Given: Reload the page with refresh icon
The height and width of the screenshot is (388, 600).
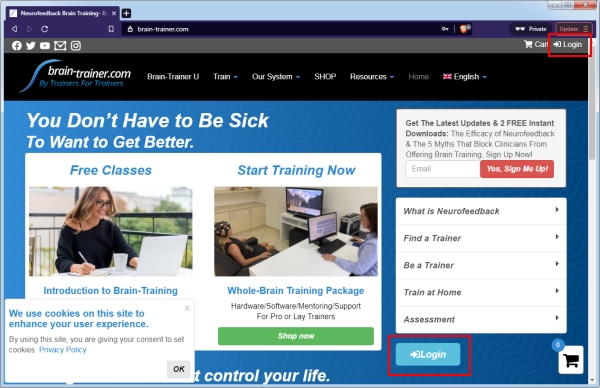Looking at the screenshot, I should (x=44, y=29).
